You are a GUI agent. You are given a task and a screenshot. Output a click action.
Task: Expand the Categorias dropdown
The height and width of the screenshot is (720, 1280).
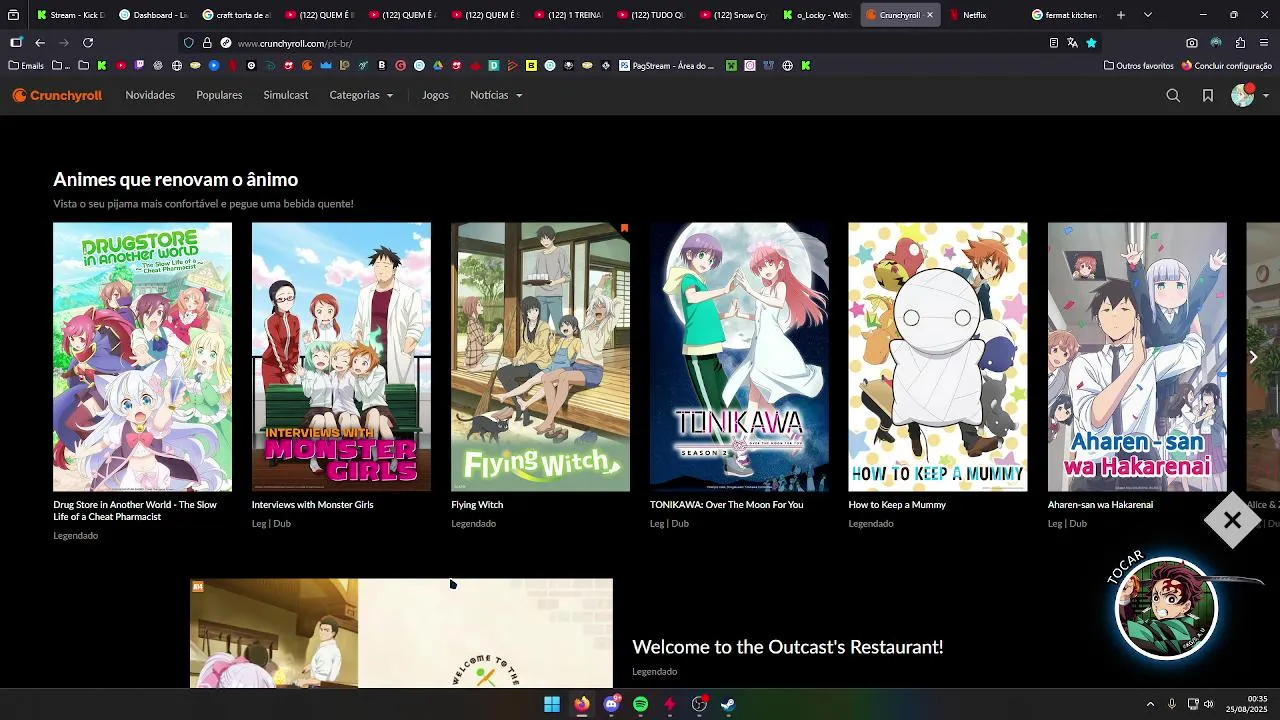click(361, 95)
